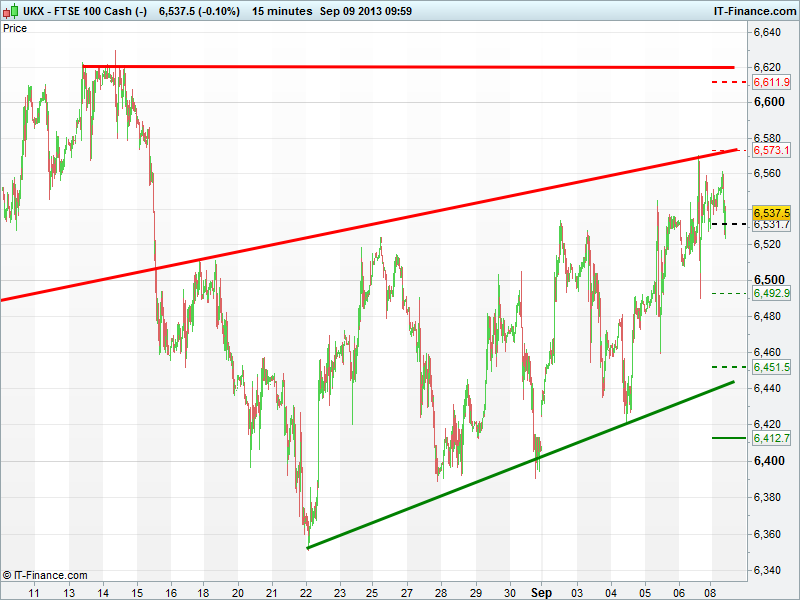Click the red 6,611.9 price level tag

click(x=772, y=82)
